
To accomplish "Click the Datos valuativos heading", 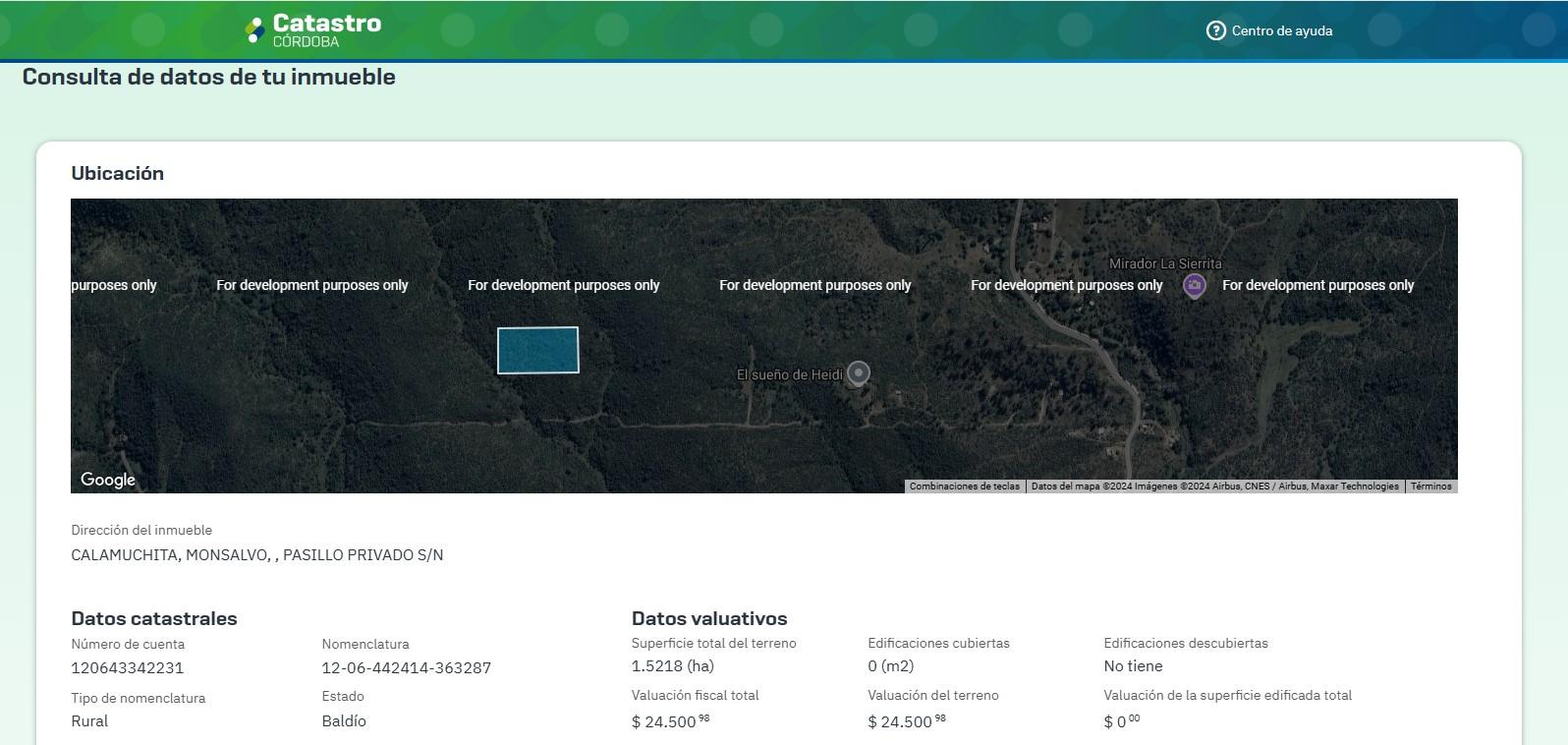I will 709,619.
